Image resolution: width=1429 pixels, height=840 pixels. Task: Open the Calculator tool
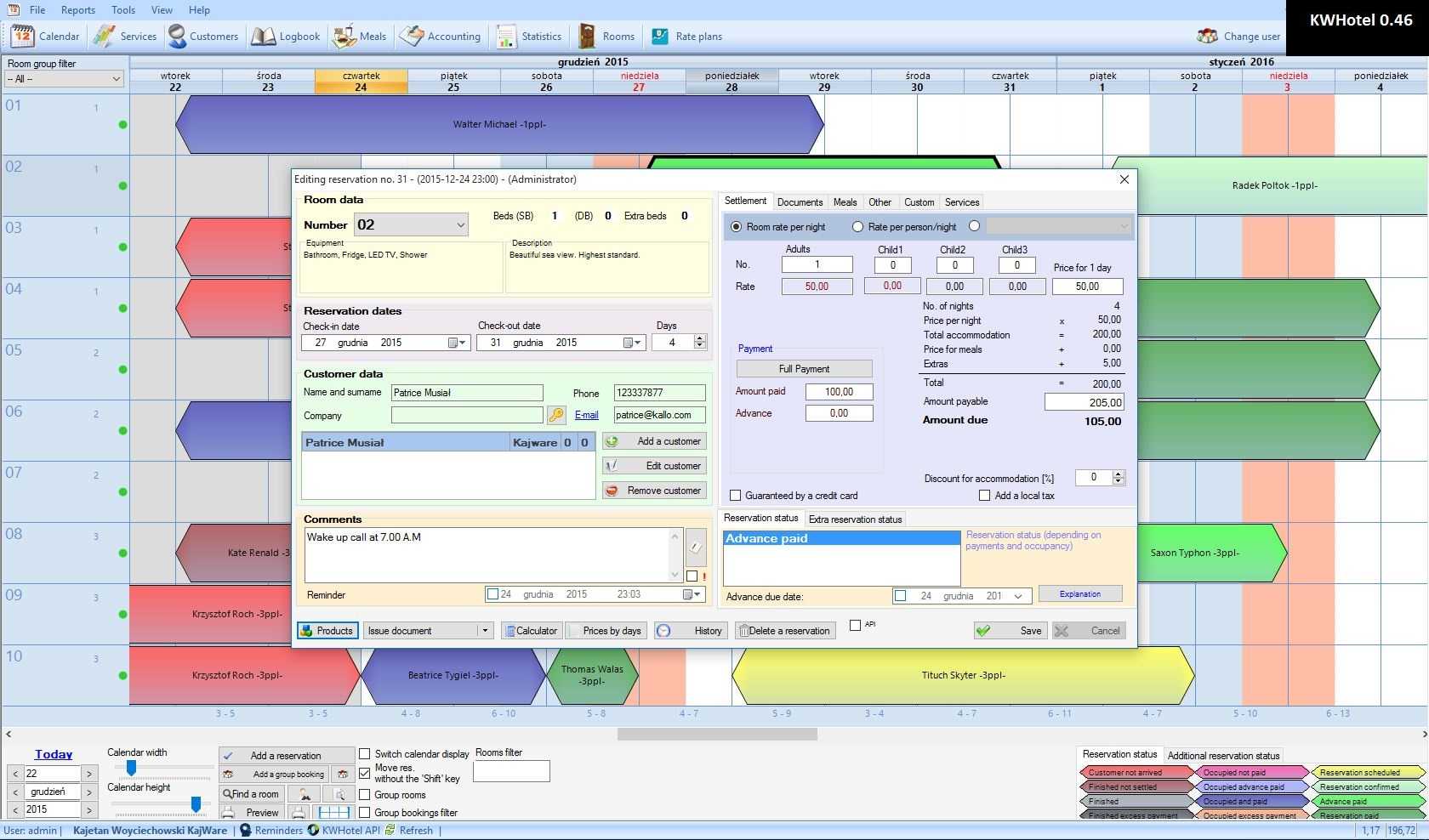(x=531, y=631)
